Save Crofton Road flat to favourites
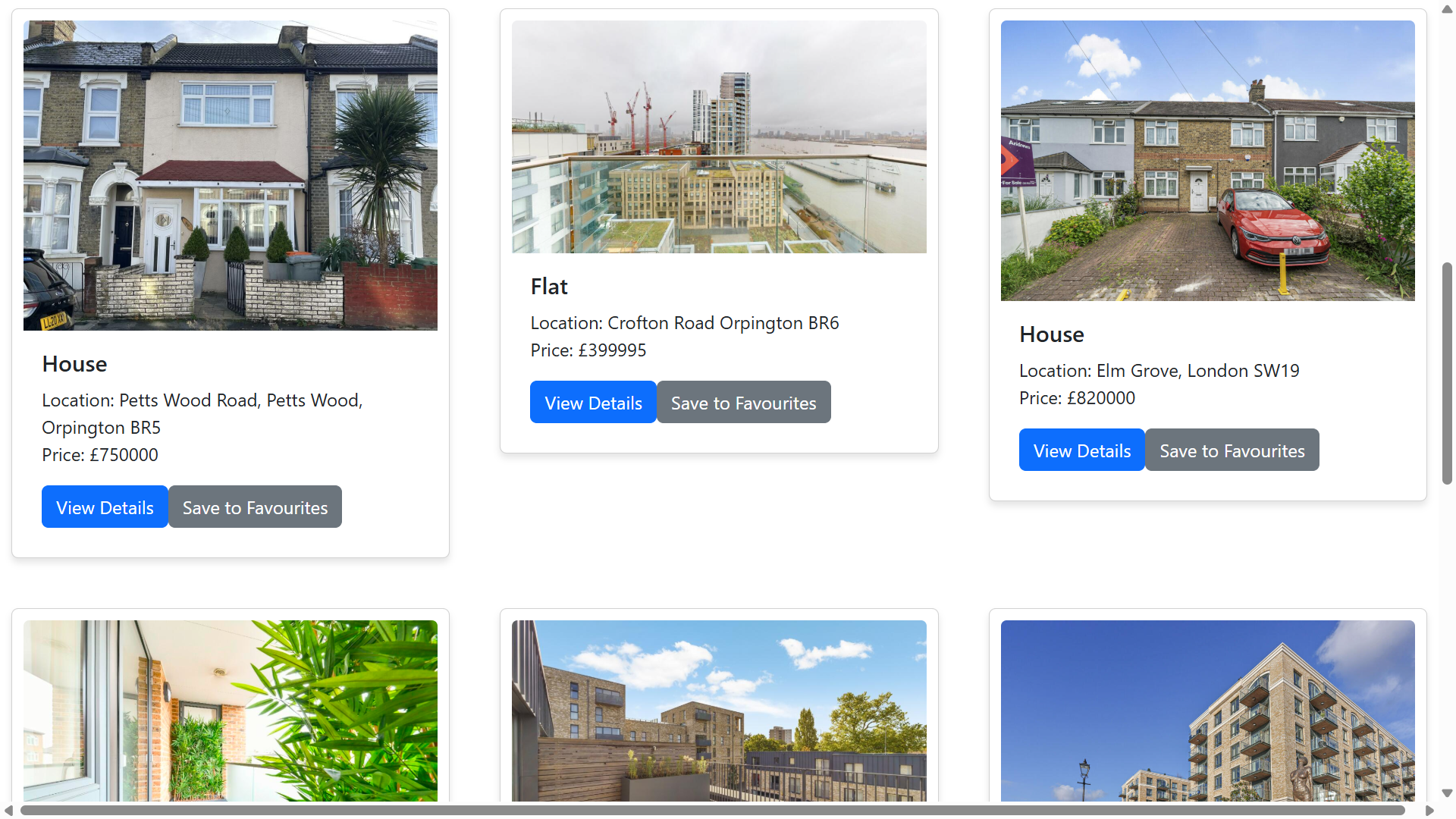 [x=743, y=402]
